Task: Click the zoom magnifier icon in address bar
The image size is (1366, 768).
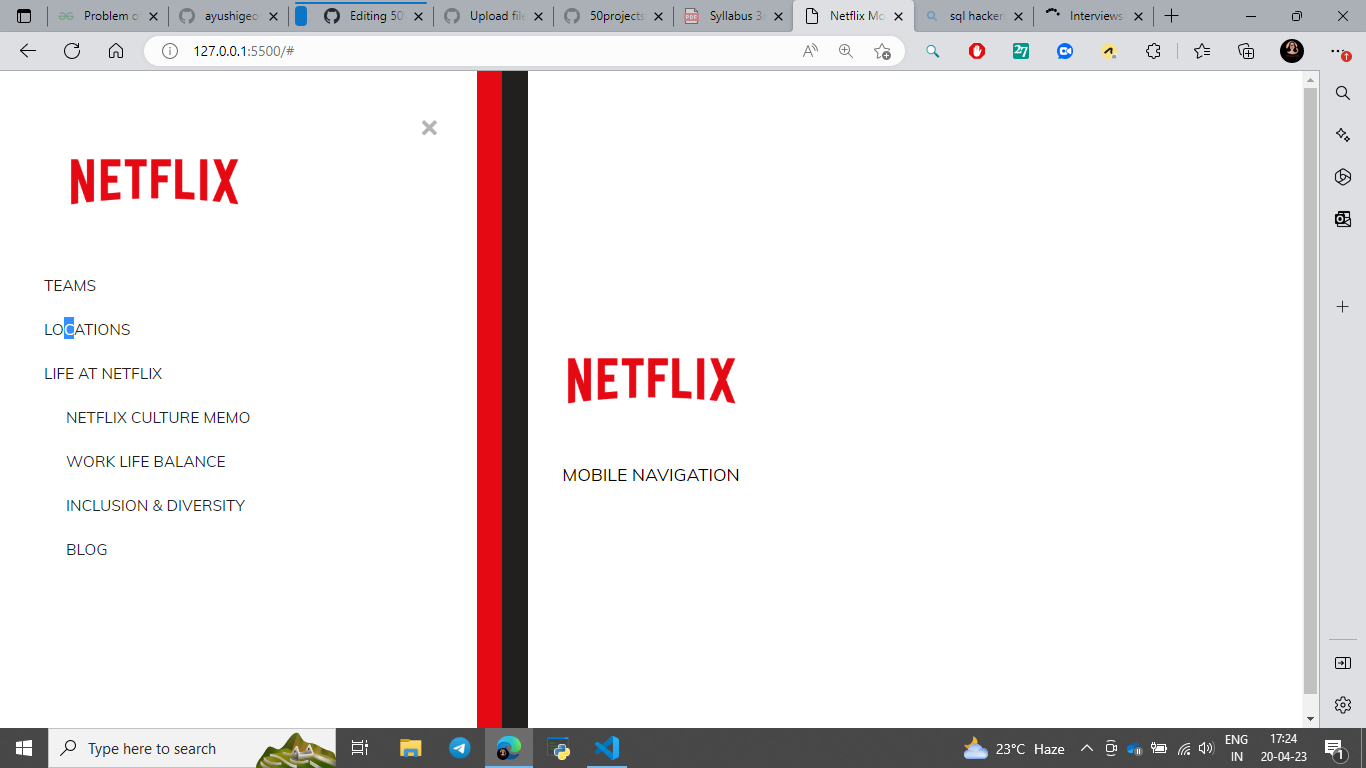Action: click(846, 51)
